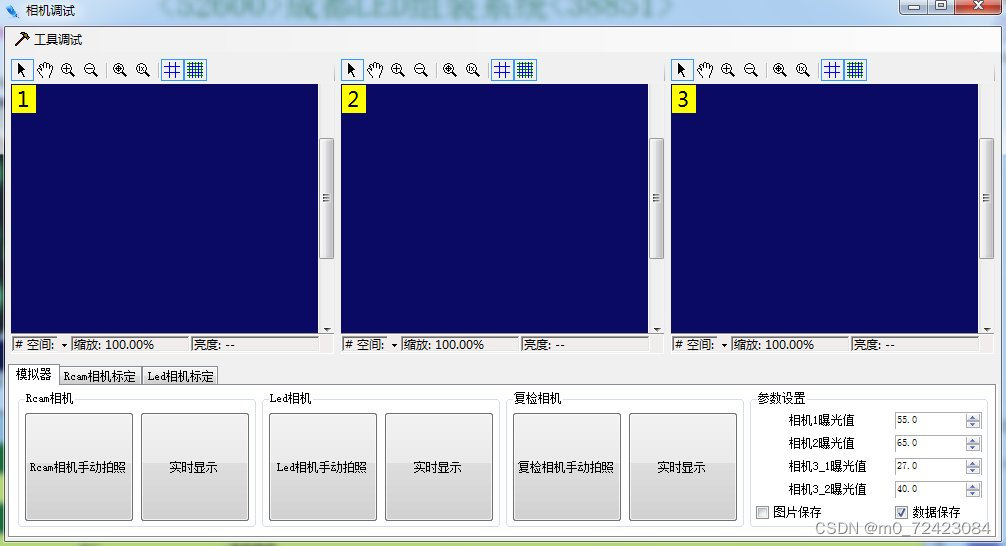This screenshot has width=1006, height=546.
Task: Toggle coarse grid overlay in viewer 1
Action: [x=172, y=70]
